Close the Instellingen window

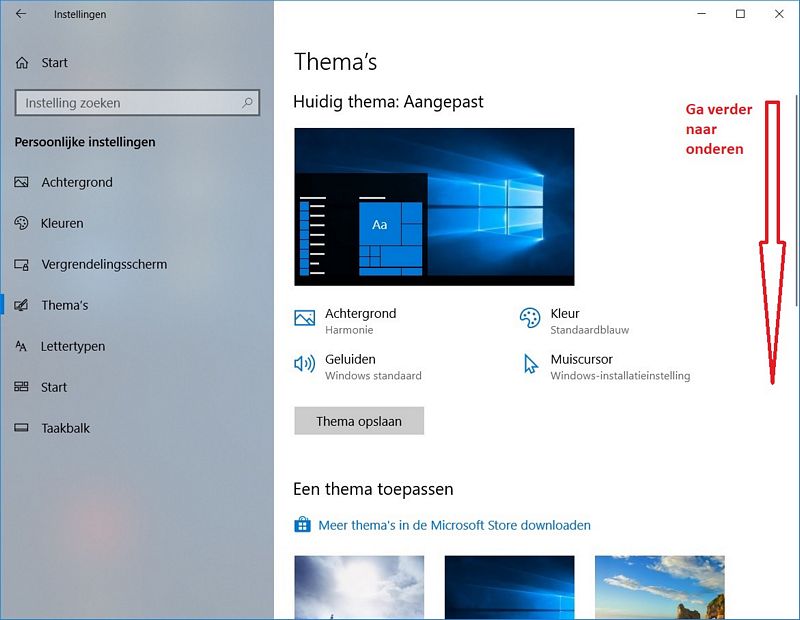coord(779,14)
